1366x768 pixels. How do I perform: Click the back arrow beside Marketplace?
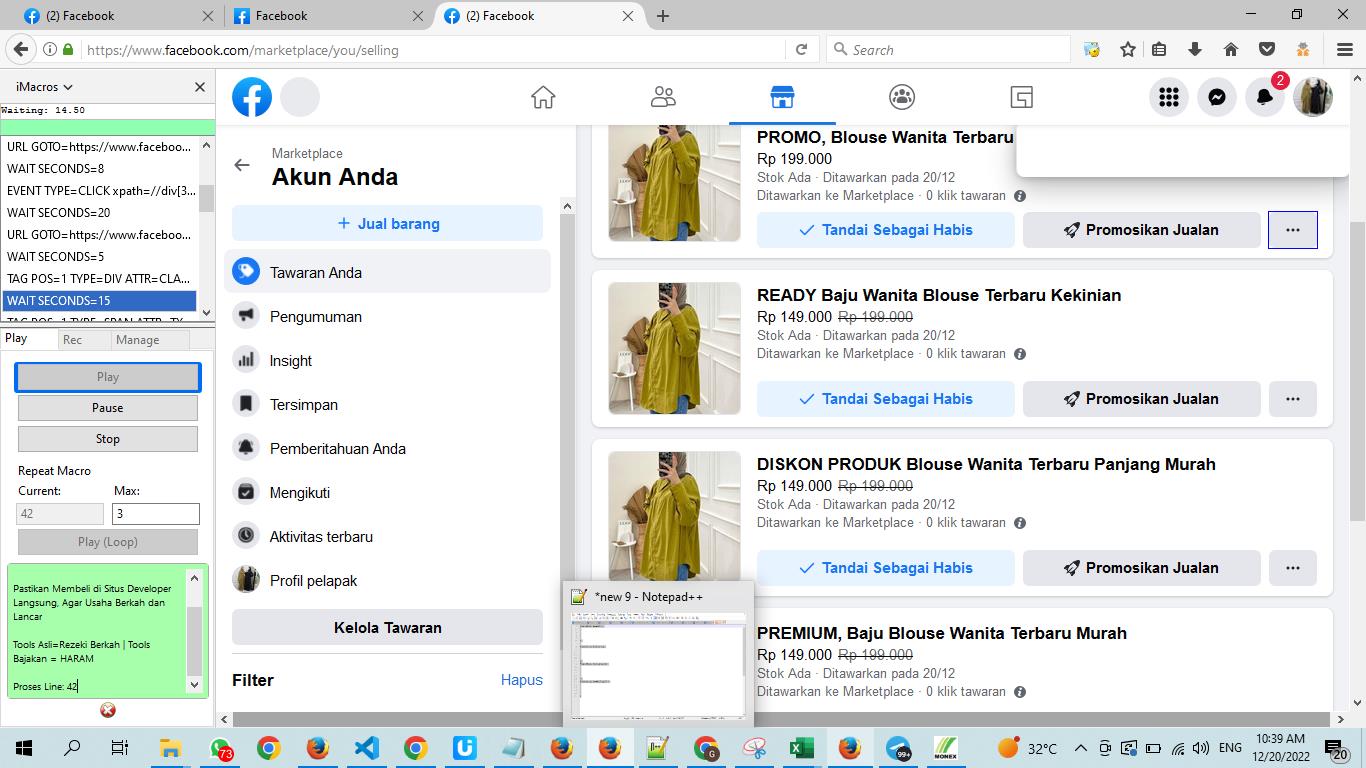(242, 165)
